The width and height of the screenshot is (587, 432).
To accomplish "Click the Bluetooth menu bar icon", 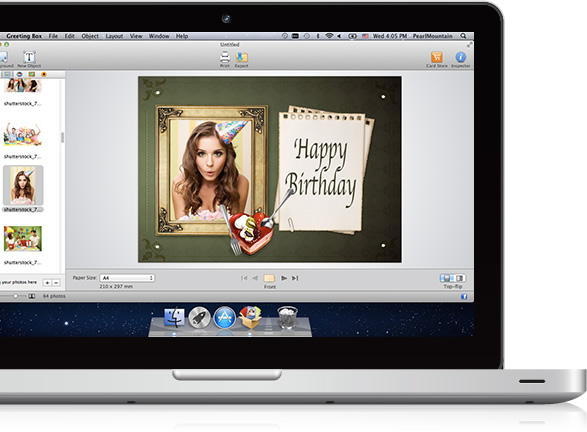I will click(x=318, y=36).
